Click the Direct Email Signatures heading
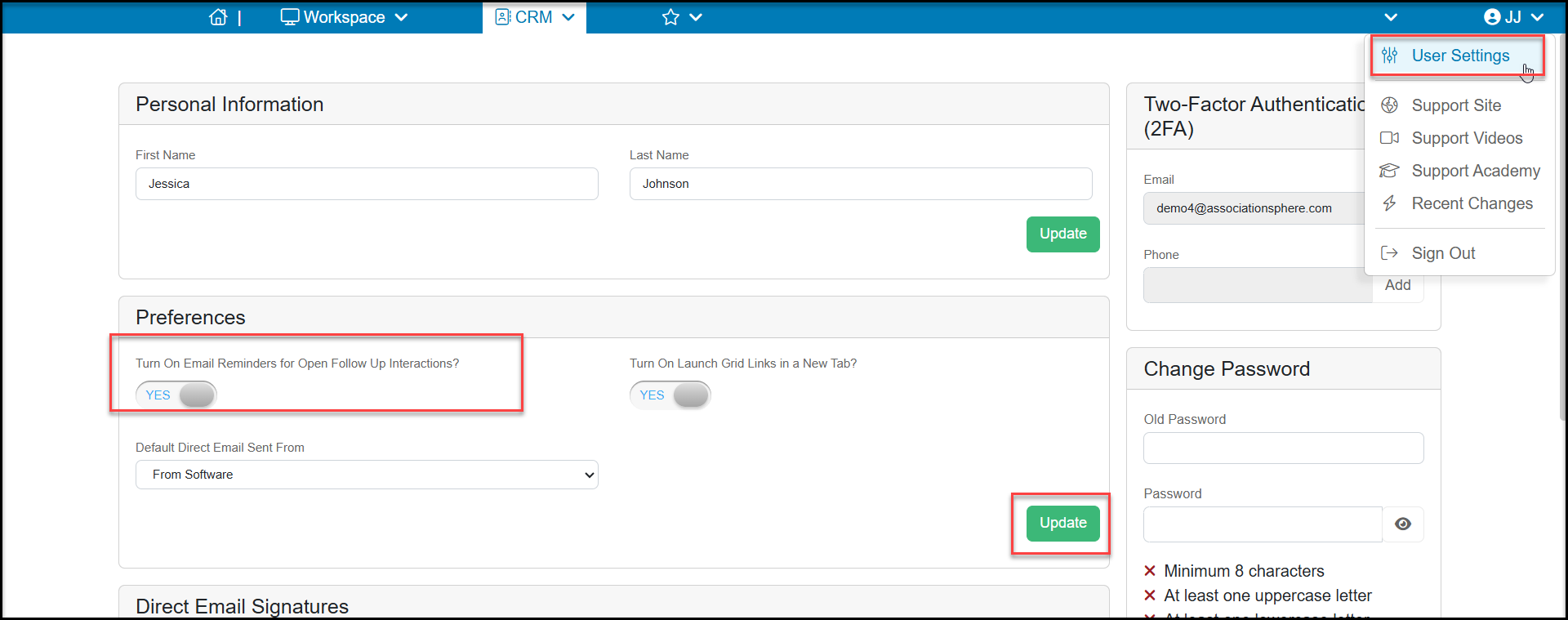This screenshot has height=620, width=1568. click(242, 607)
